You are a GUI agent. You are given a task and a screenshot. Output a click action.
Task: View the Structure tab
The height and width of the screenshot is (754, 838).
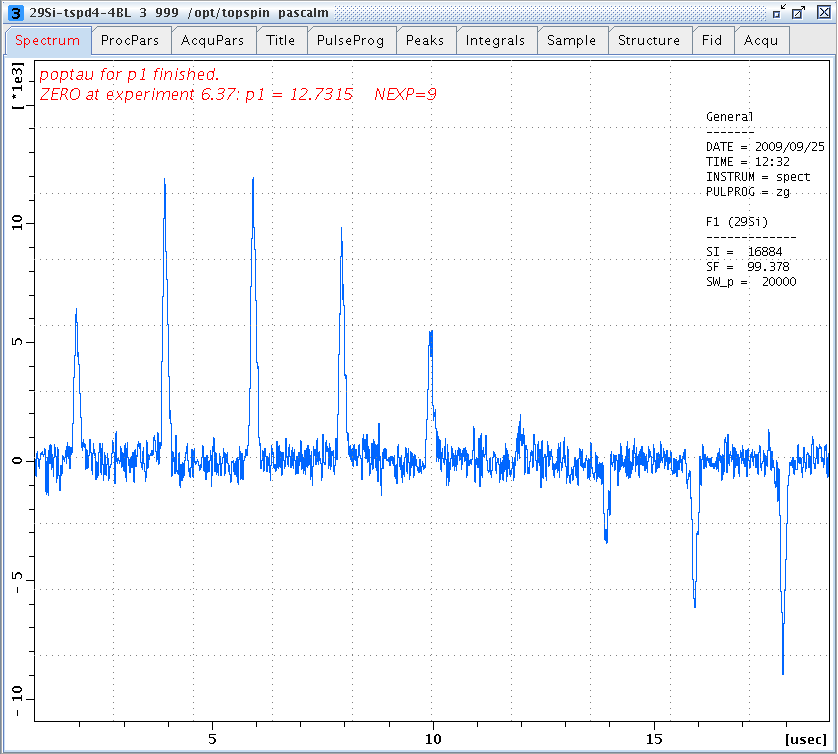pos(650,41)
